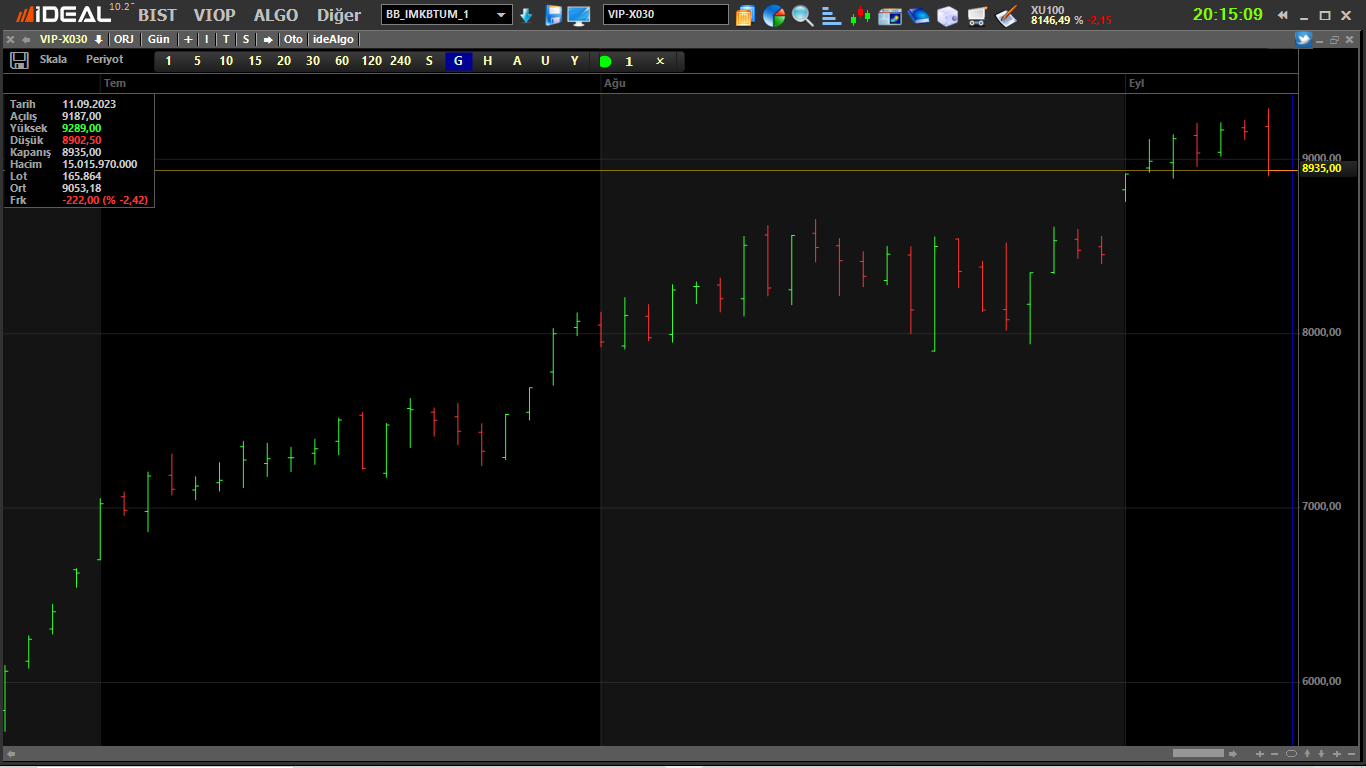Select the 30-minute period button
1366x768 pixels.
(x=313, y=61)
